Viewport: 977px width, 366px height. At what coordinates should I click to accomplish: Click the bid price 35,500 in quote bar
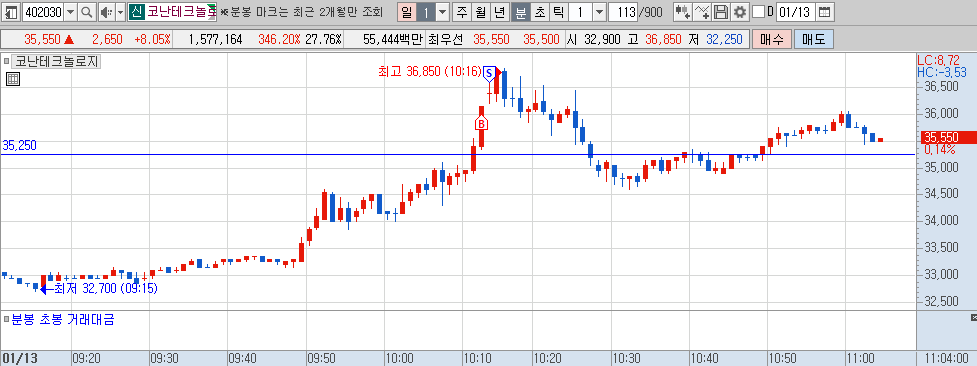(x=541, y=39)
